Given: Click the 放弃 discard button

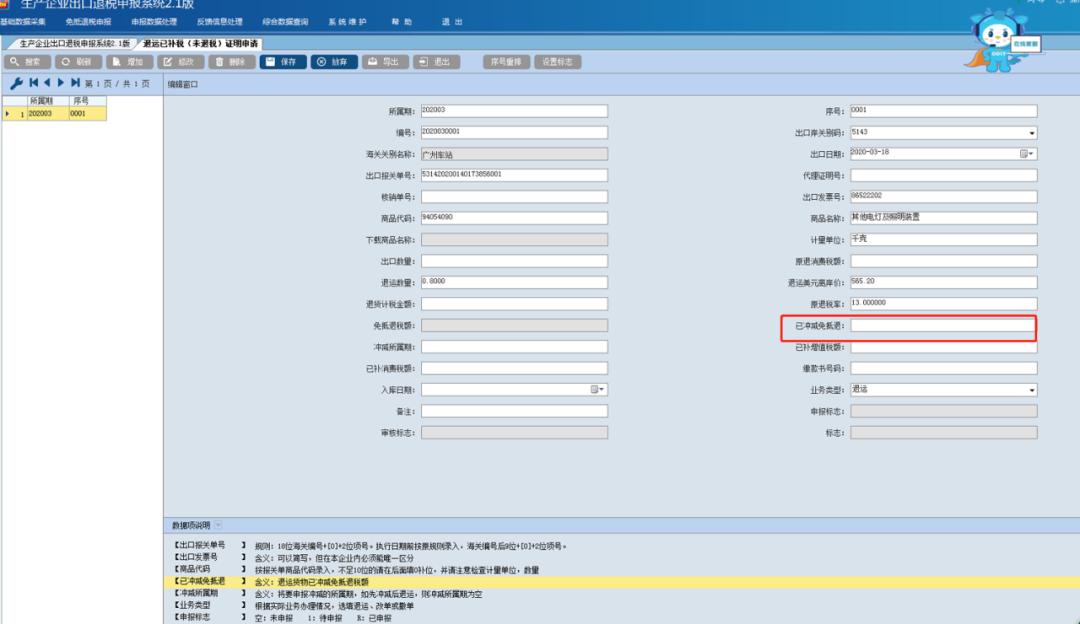Looking at the screenshot, I should [333, 62].
